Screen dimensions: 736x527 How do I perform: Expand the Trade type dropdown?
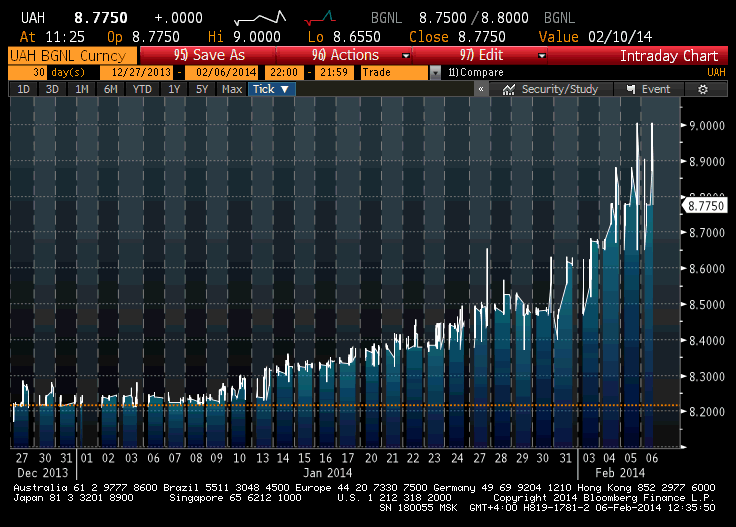click(435, 72)
